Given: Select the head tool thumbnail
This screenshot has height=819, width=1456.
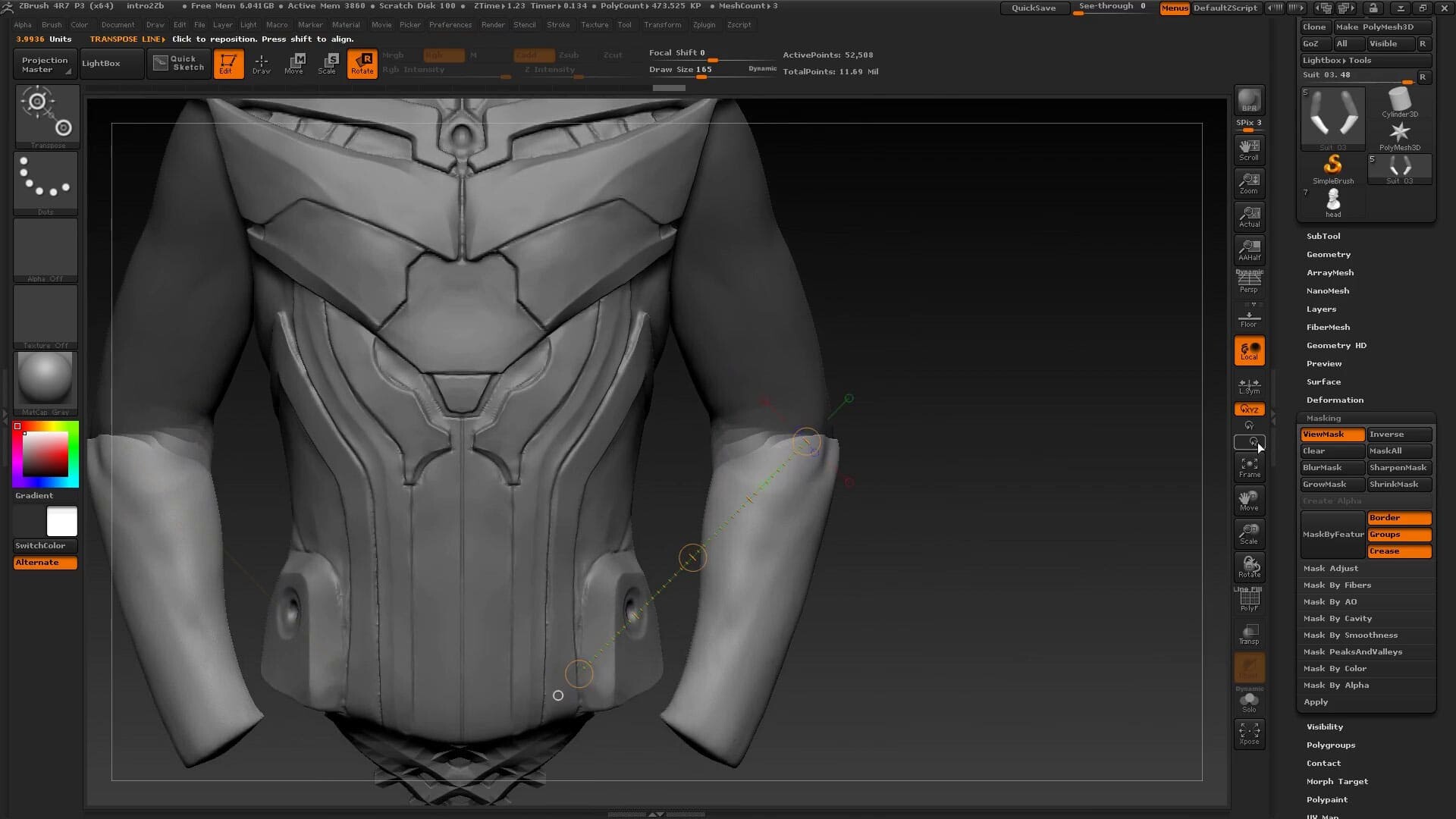Looking at the screenshot, I should (x=1332, y=203).
